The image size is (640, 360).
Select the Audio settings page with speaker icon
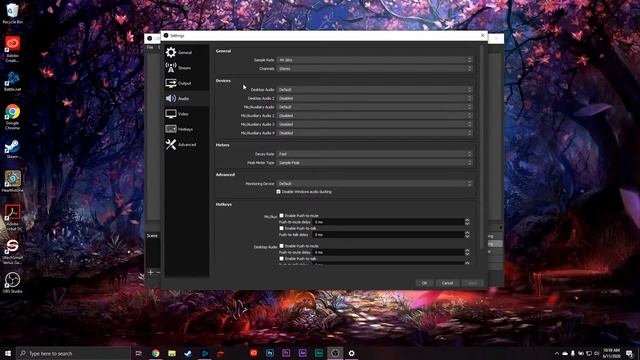187,98
